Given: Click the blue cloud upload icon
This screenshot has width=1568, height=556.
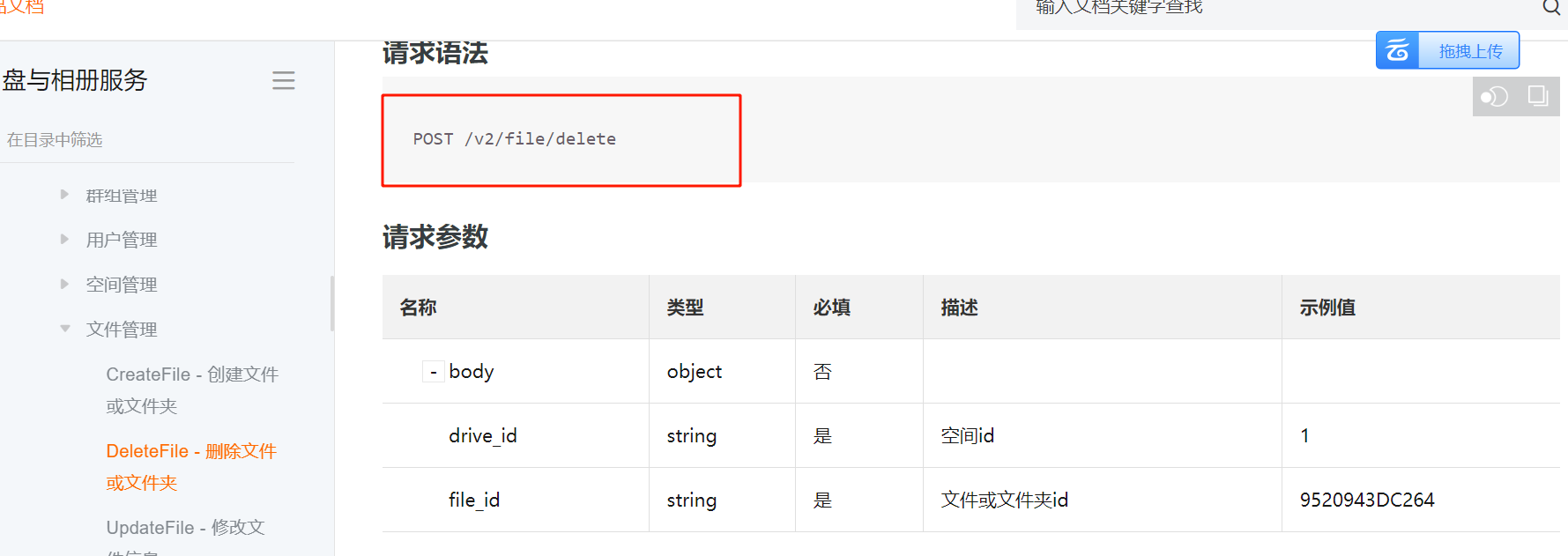Looking at the screenshot, I should pos(1398,51).
